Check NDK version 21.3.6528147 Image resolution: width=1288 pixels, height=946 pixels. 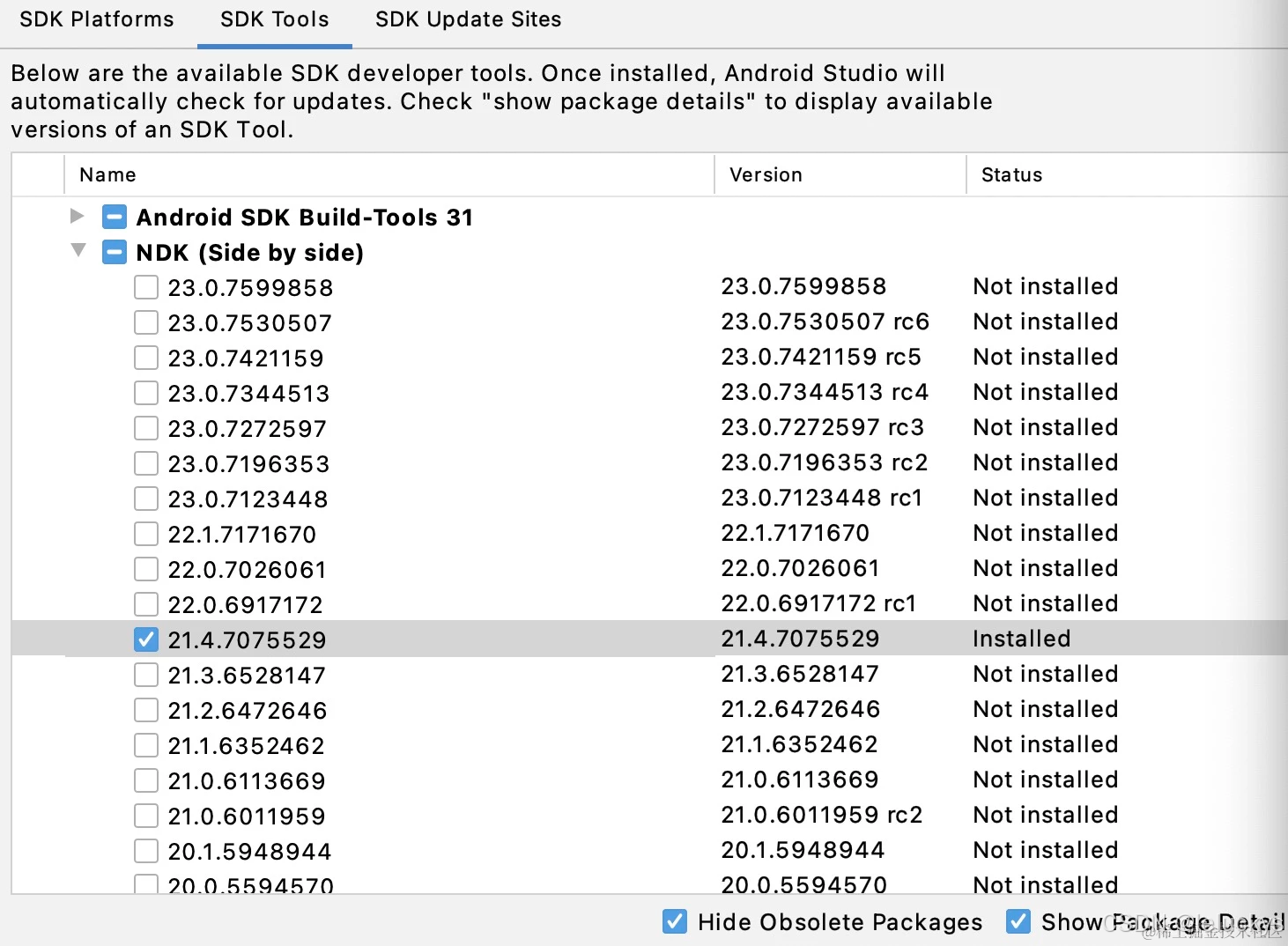pos(146,675)
